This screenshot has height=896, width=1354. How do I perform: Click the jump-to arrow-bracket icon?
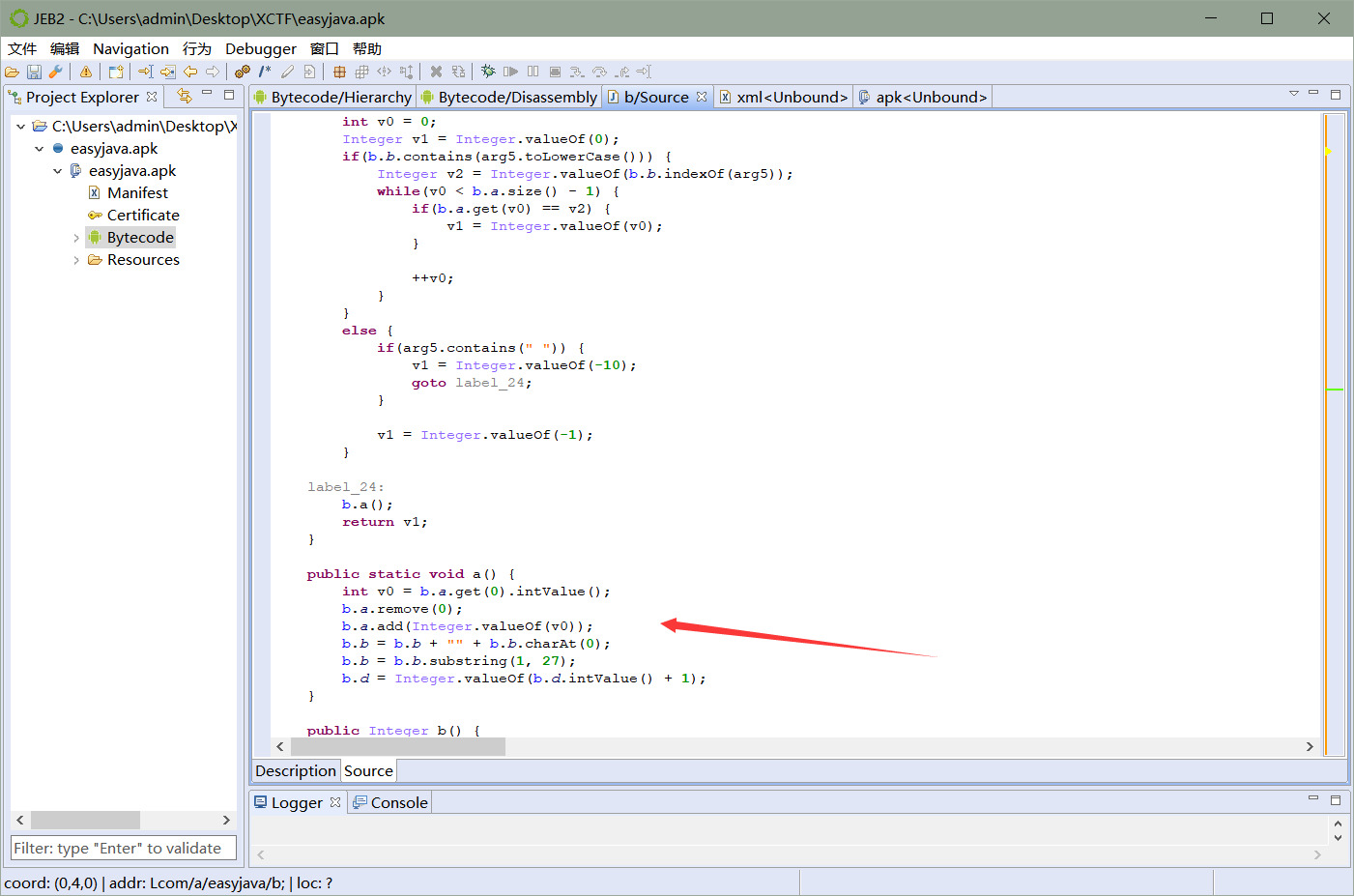click(x=145, y=72)
